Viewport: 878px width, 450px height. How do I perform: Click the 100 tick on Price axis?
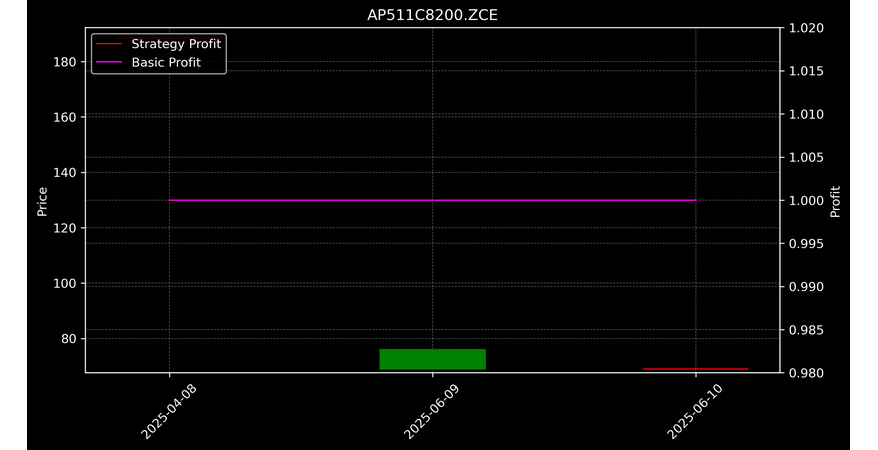[65, 283]
